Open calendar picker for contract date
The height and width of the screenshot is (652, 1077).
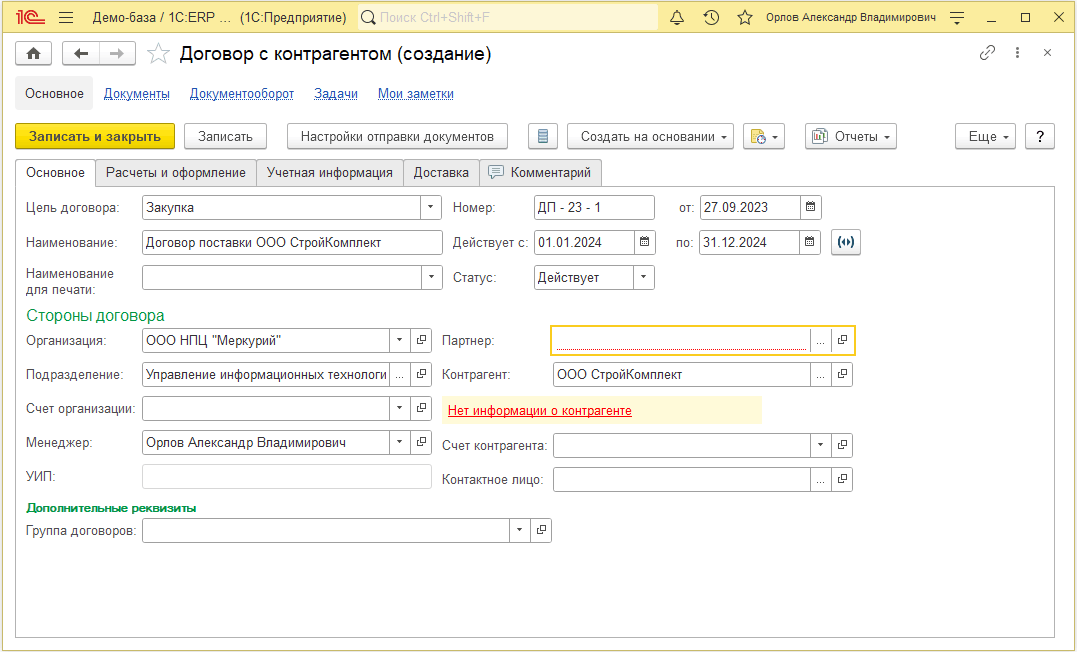click(x=811, y=207)
